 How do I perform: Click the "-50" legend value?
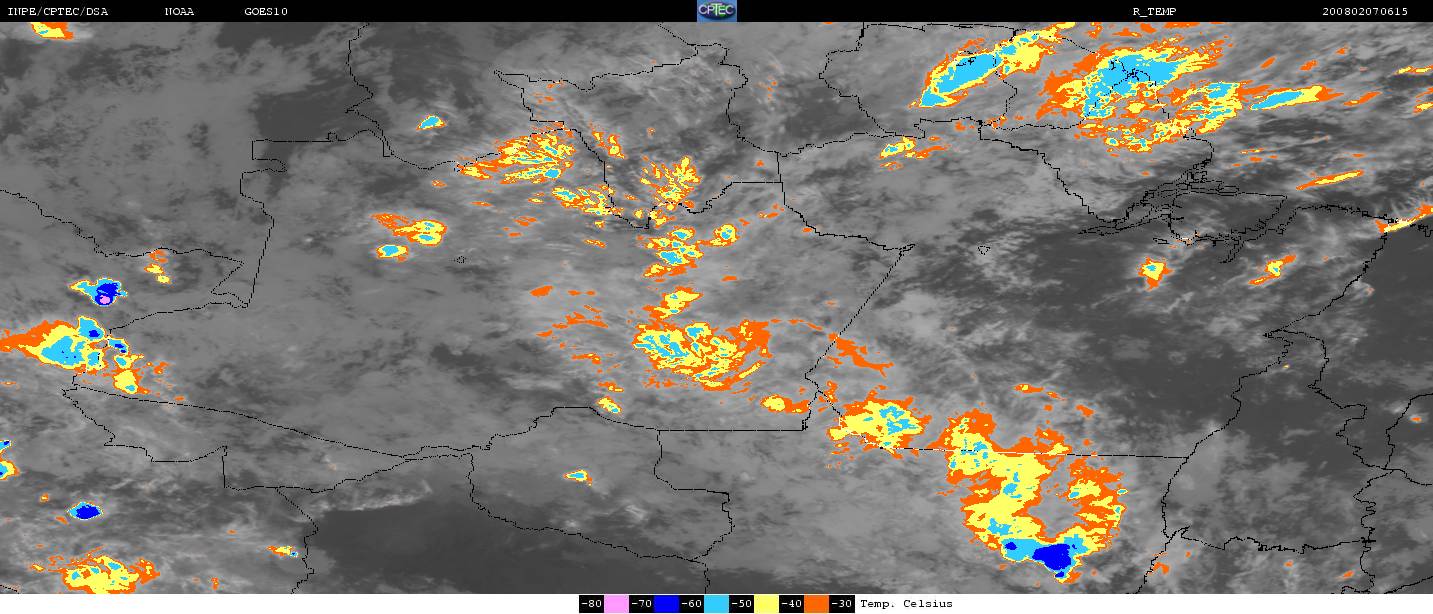pyautogui.click(x=741, y=604)
